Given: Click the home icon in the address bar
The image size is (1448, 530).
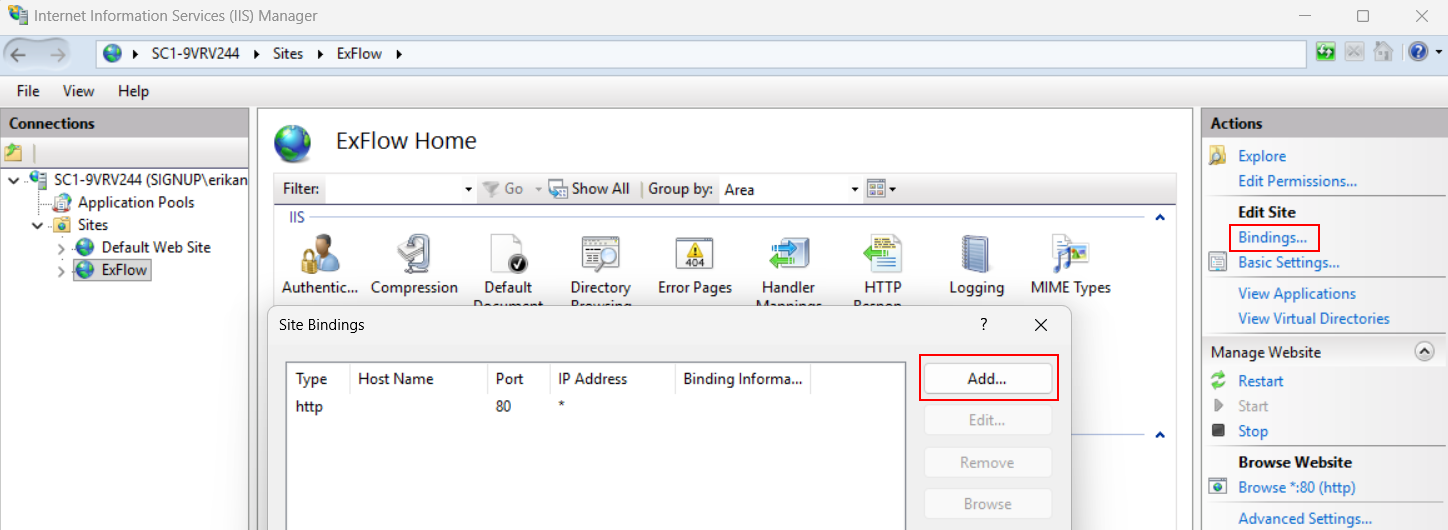Looking at the screenshot, I should point(1383,52).
